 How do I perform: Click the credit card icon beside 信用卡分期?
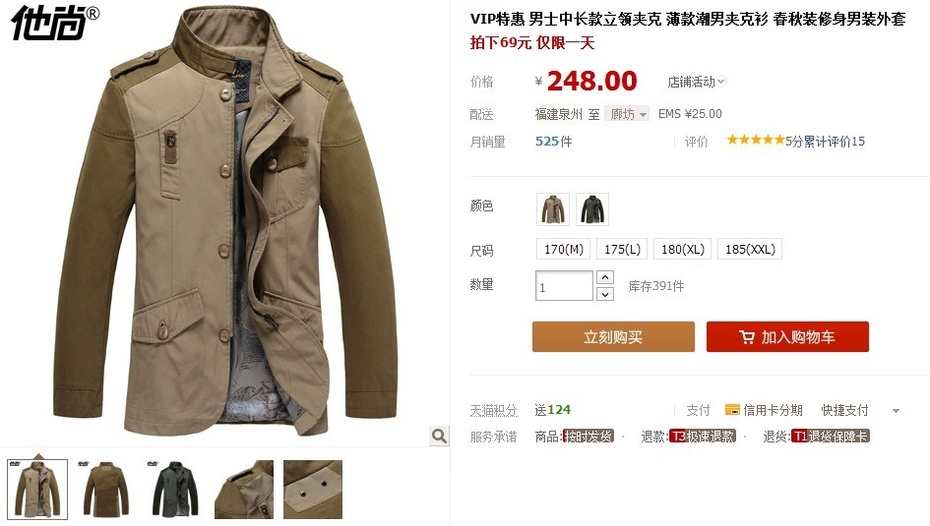732,410
